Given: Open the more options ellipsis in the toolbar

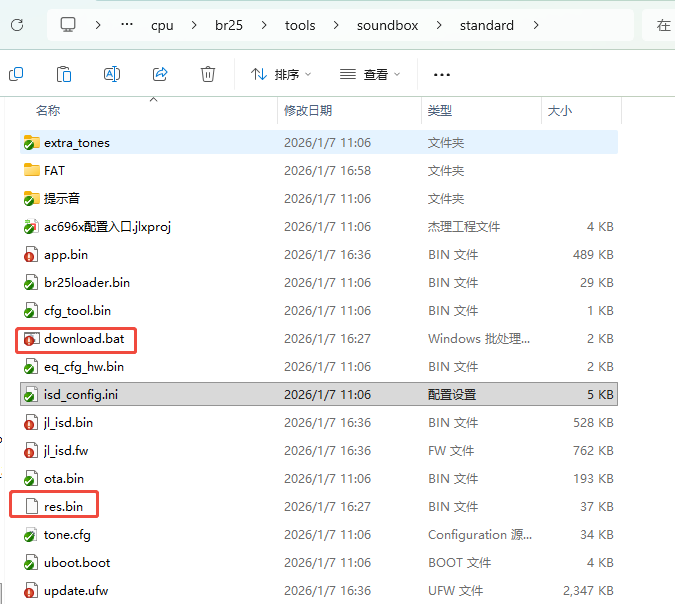Looking at the screenshot, I should point(442,75).
